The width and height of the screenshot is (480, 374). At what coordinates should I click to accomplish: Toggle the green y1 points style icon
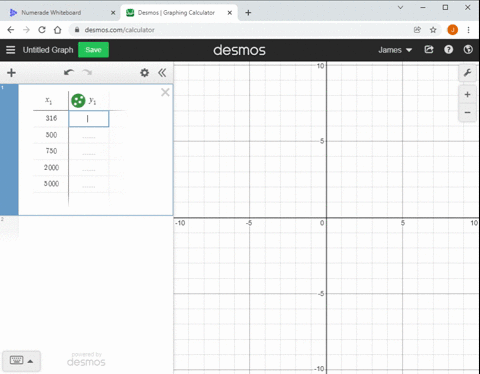click(x=78, y=101)
